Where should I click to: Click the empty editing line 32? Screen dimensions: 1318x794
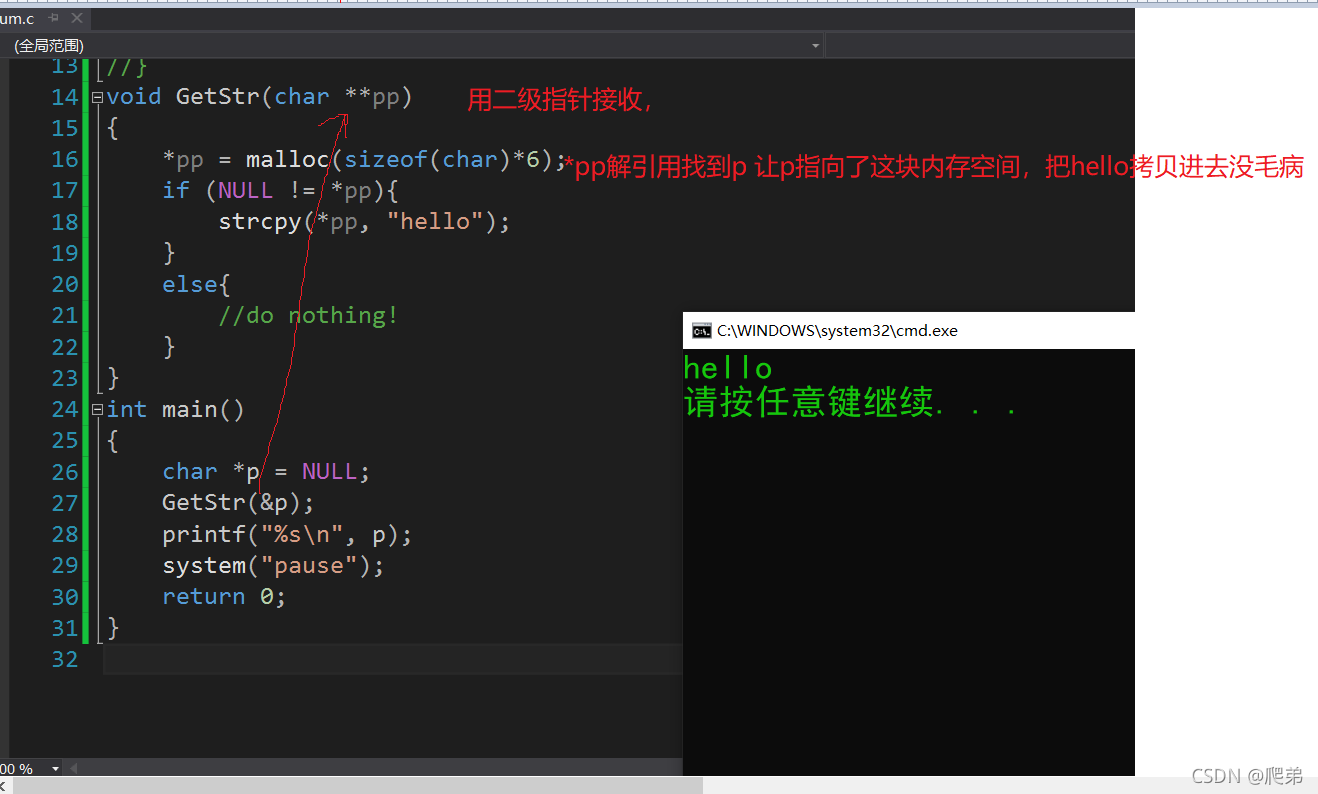392,659
